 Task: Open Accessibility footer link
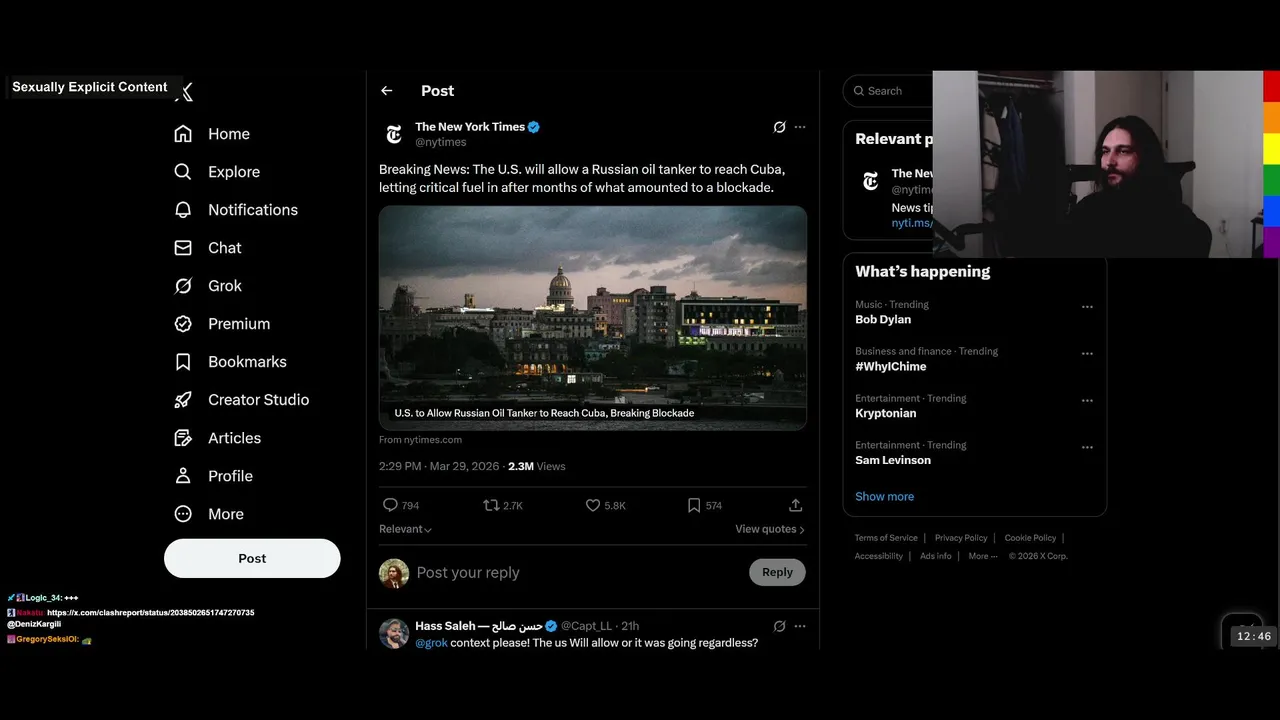879,556
